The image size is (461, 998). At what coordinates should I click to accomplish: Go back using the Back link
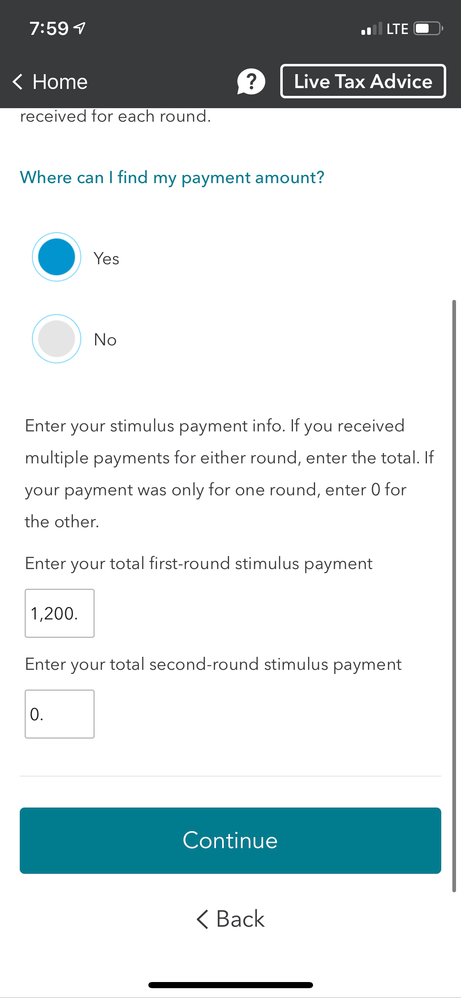(x=230, y=919)
